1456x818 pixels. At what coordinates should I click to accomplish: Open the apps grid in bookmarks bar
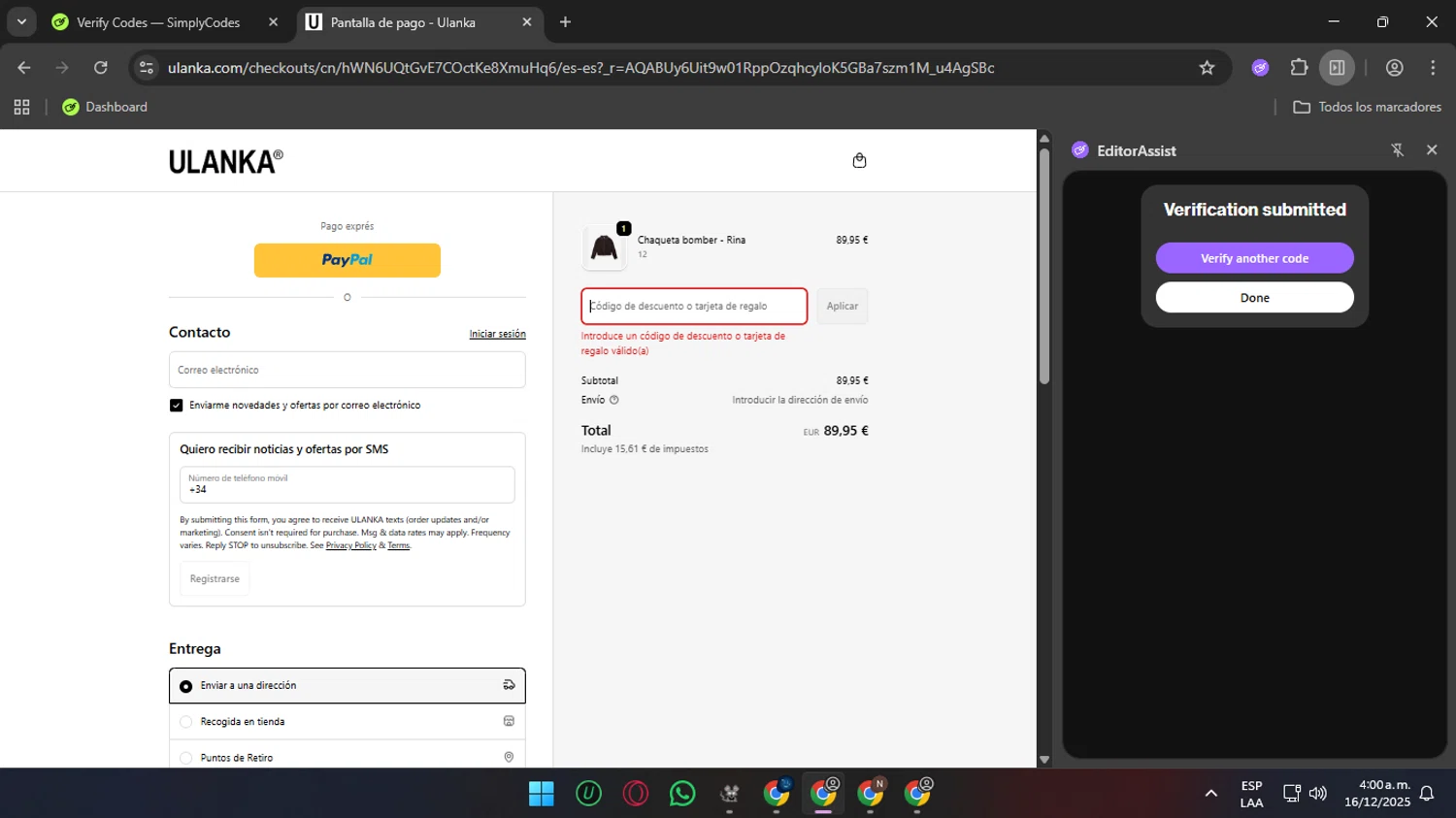pos(21,107)
